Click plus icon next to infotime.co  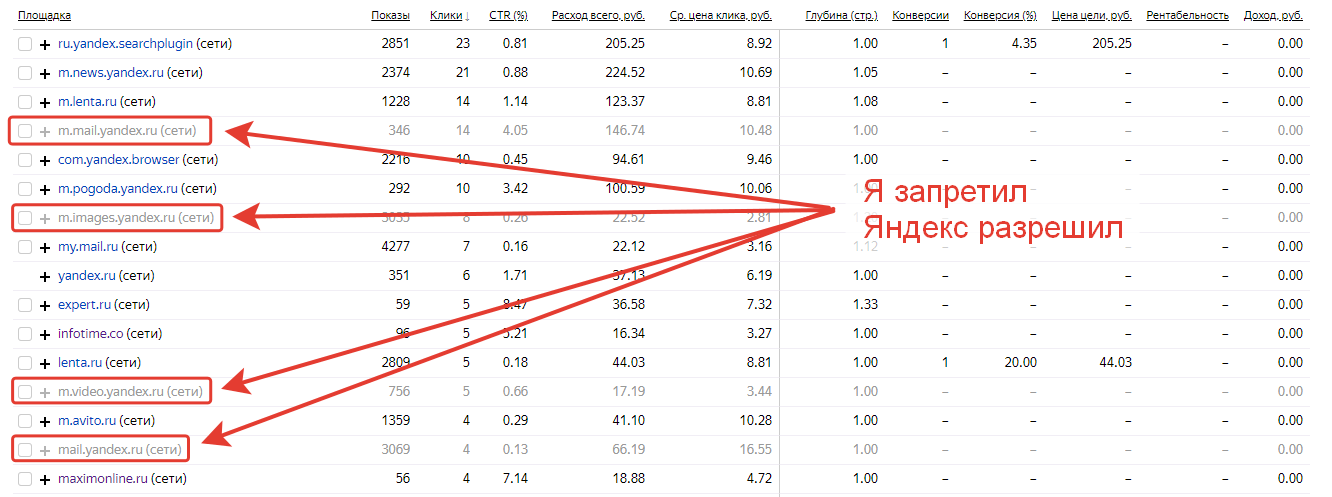(x=45, y=334)
